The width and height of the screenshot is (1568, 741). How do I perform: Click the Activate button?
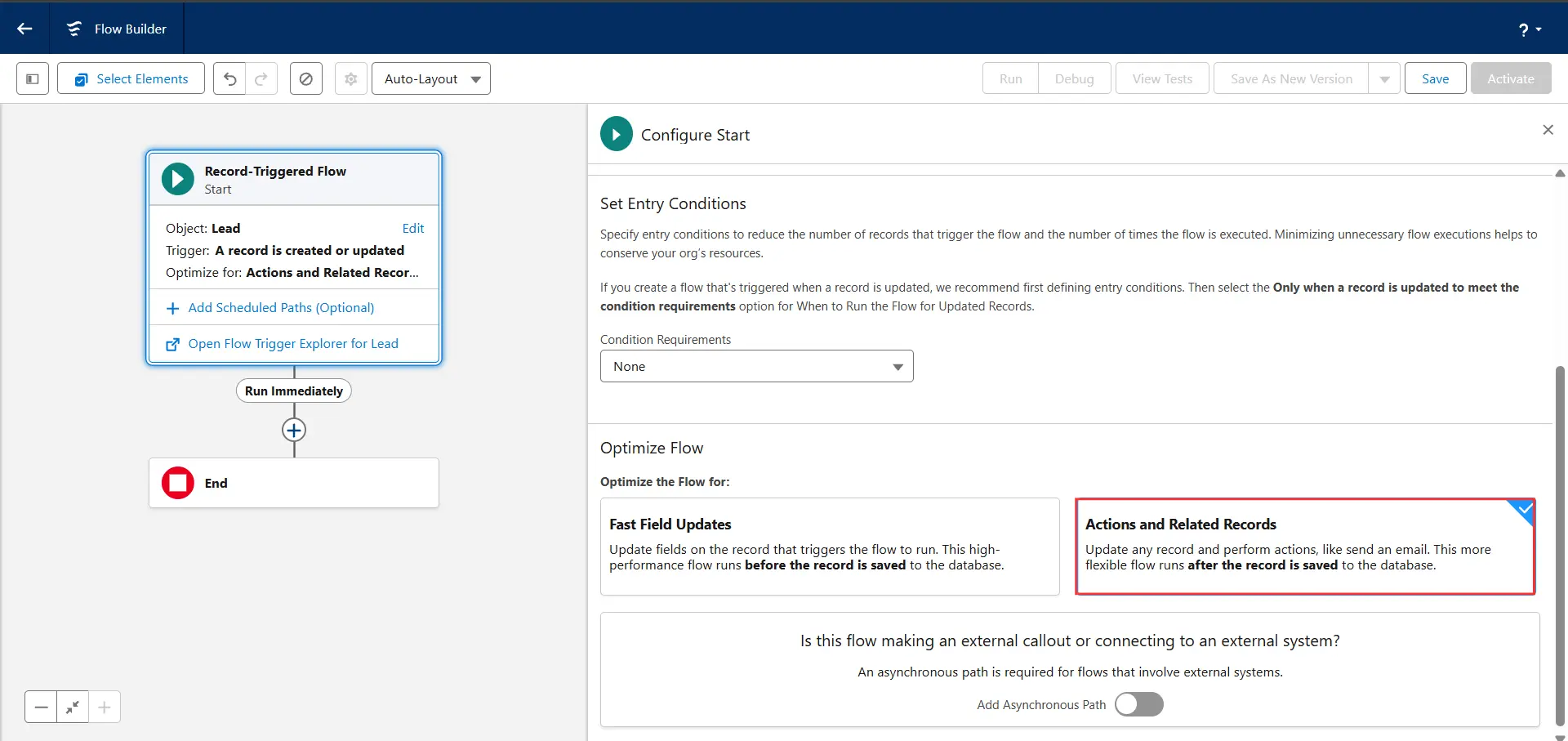click(1511, 78)
